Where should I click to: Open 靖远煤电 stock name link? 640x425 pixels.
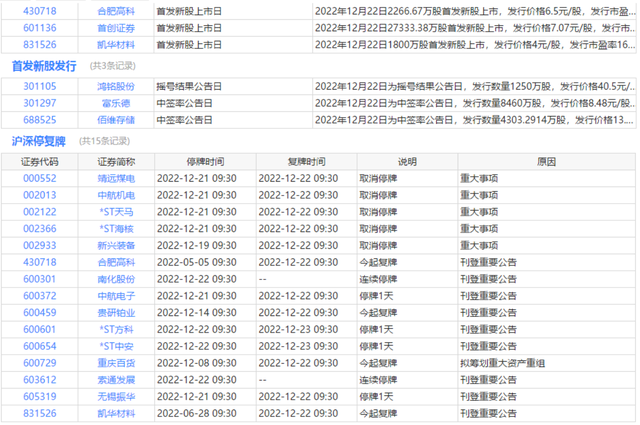(116, 178)
